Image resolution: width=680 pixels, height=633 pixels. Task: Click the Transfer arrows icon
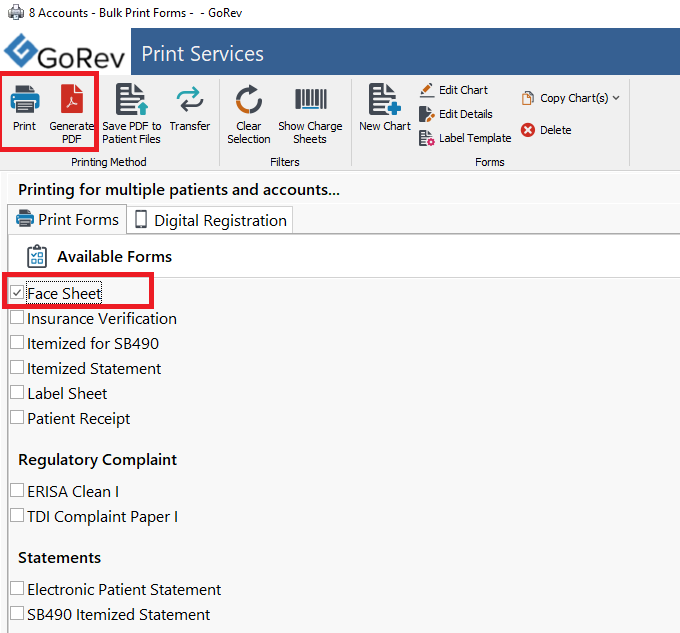click(x=190, y=99)
